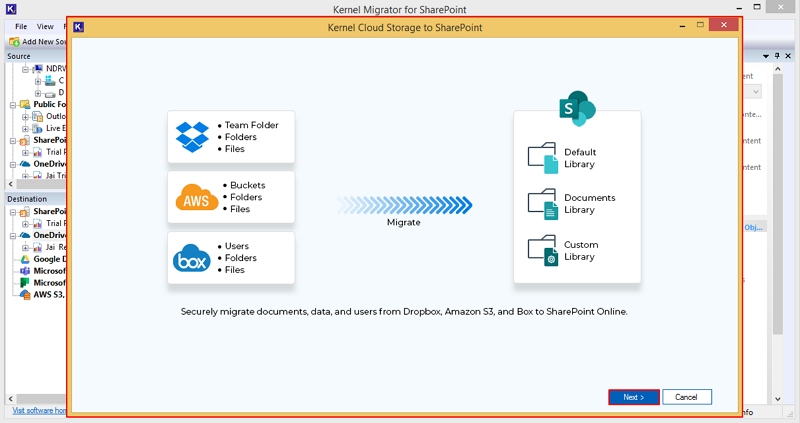
Task: Select Microsoft Planner icon in Destination tree
Action: (25, 283)
